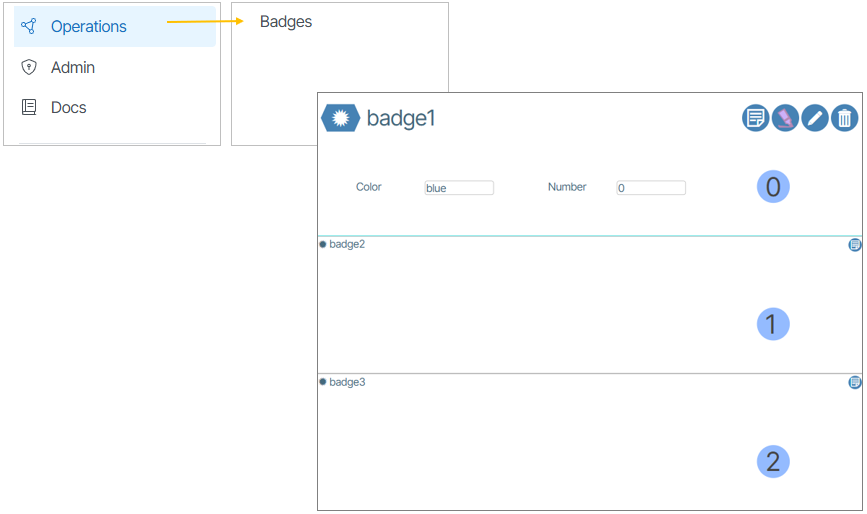Click the notes icon in badge1 header
The width and height of the screenshot is (867, 514).
pyautogui.click(x=755, y=118)
